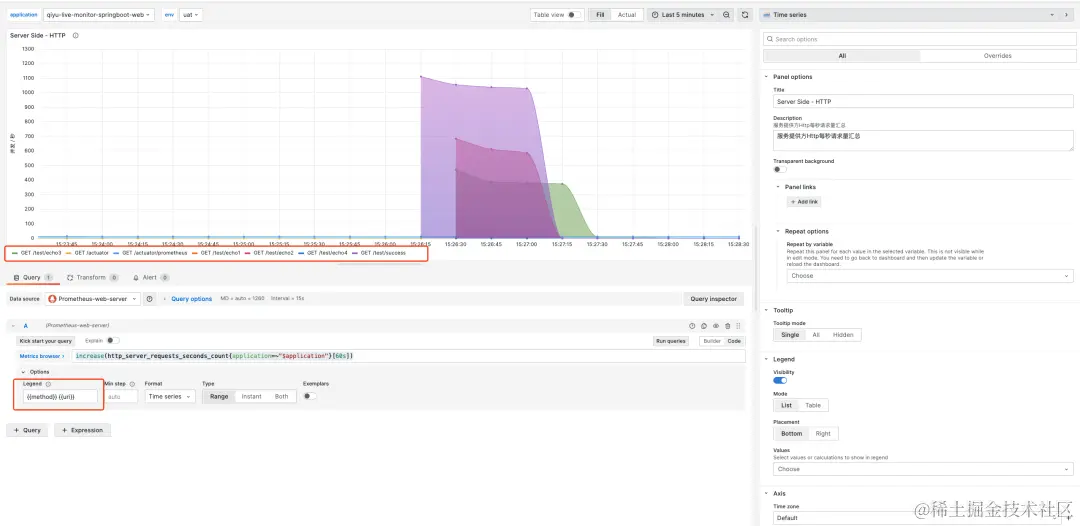The image size is (1080, 526).
Task: Open the env uat dropdown
Action: click(190, 14)
